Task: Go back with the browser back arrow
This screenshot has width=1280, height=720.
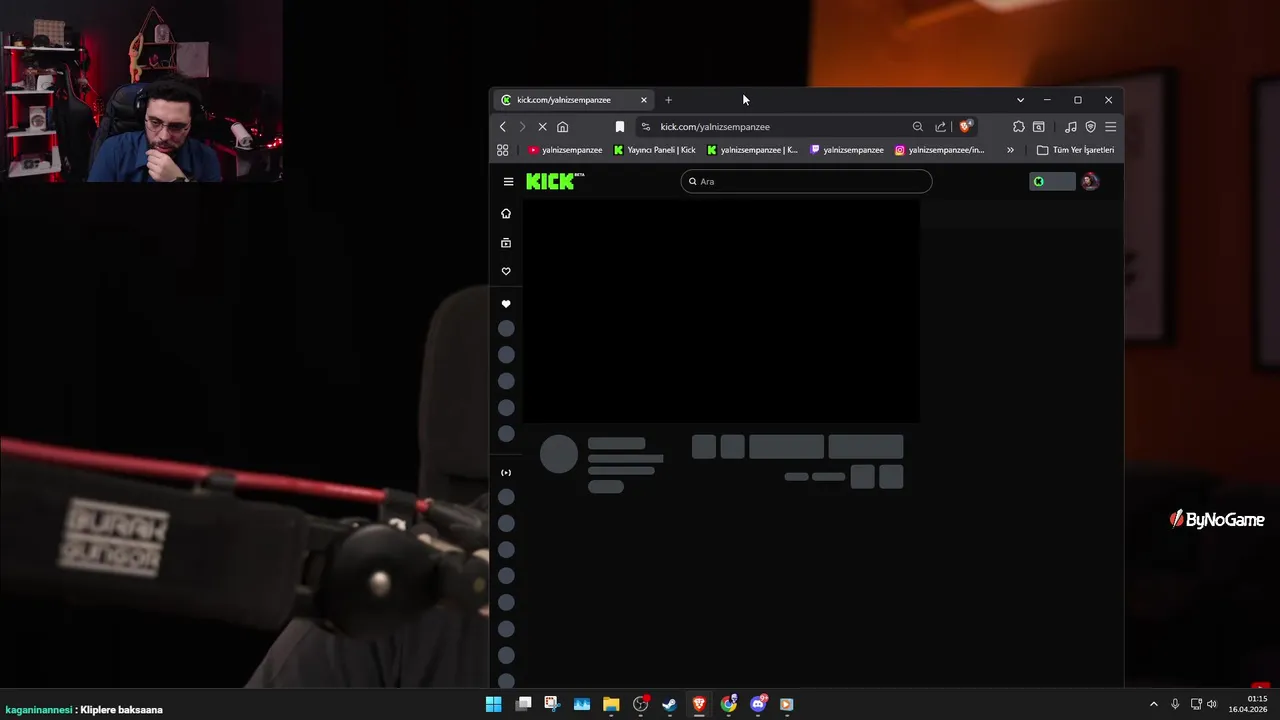Action: [x=503, y=127]
